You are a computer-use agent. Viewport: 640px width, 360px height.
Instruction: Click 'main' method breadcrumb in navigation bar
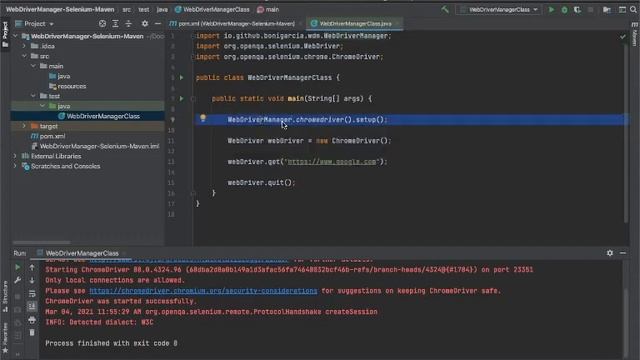[x=268, y=9]
